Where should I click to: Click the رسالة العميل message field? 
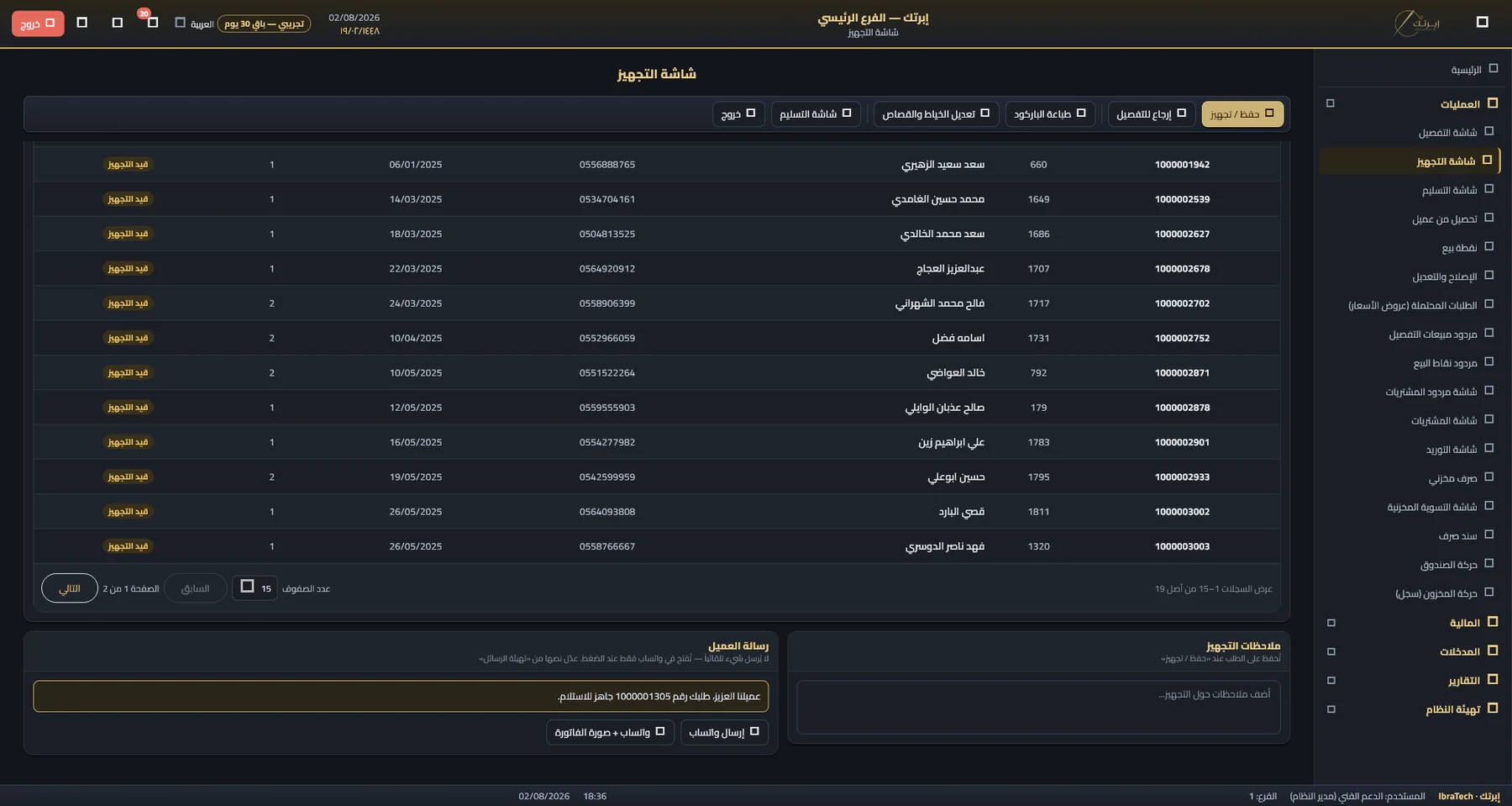click(401, 696)
